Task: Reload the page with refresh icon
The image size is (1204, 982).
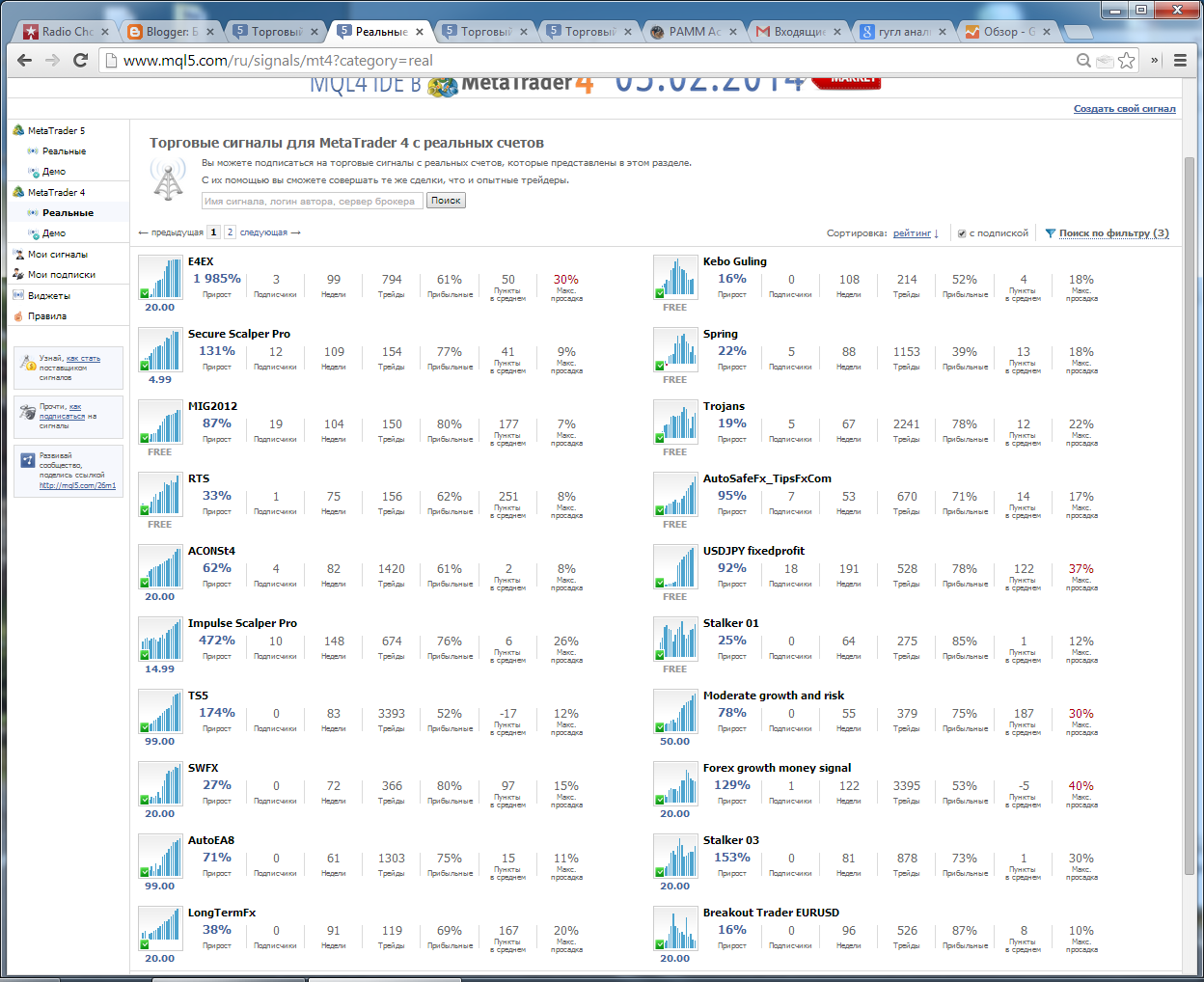Action: tap(81, 60)
